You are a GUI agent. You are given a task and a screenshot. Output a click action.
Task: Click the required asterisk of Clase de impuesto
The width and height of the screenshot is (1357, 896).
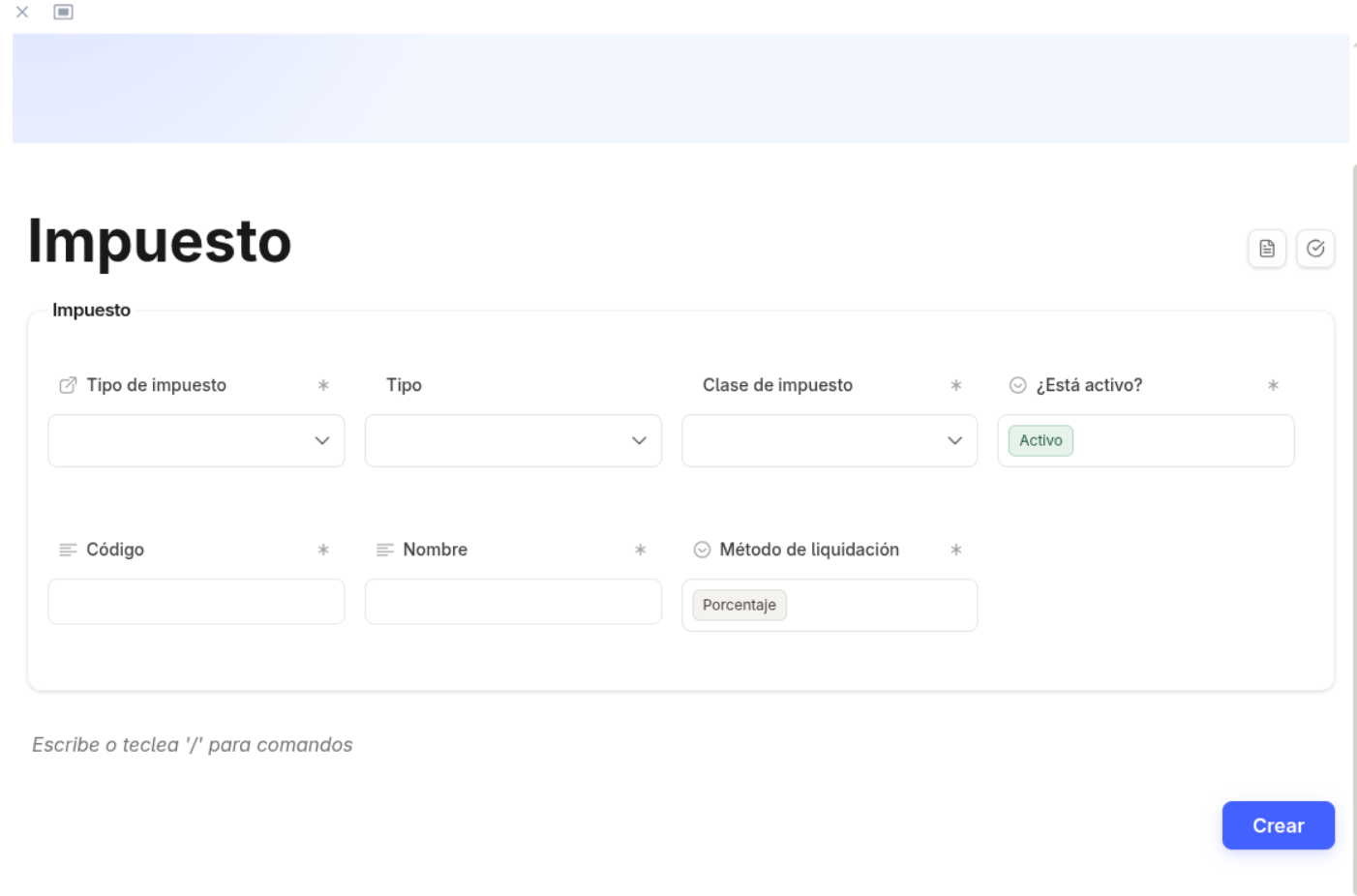[956, 385]
